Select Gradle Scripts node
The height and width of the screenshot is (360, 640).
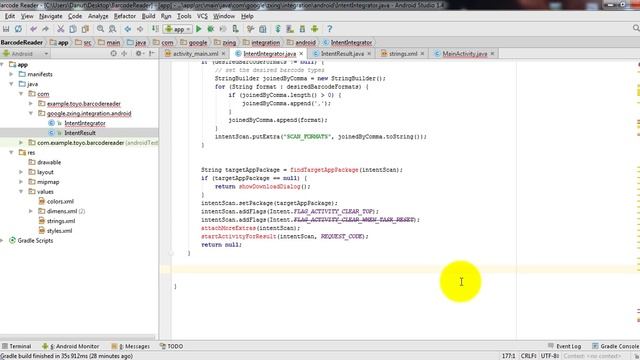pos(35,240)
